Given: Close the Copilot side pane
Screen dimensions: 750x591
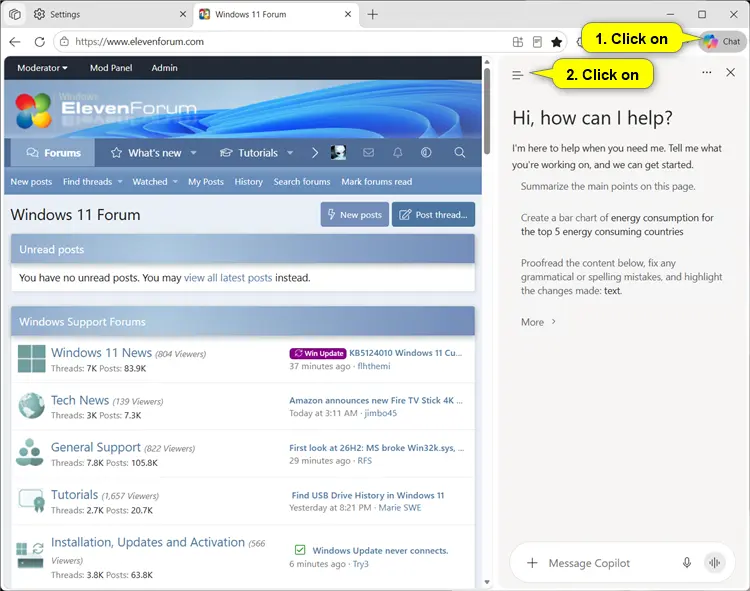Looking at the screenshot, I should [x=730, y=73].
